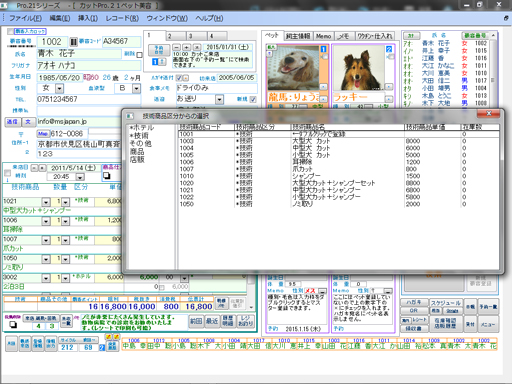Open the 性別 dropdown showing 女

click(x=59, y=89)
